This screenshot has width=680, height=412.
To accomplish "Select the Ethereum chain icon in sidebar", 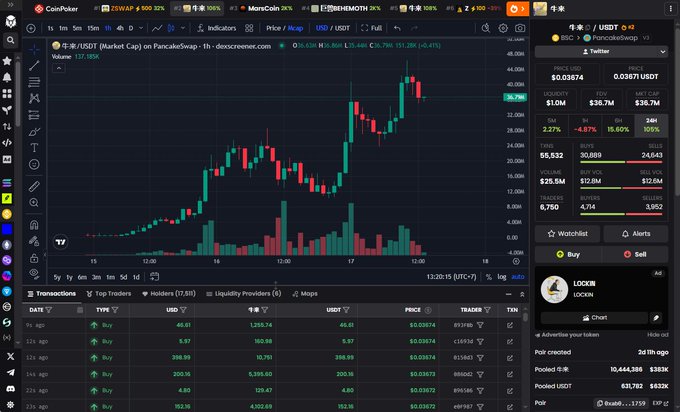I will tap(7, 245).
